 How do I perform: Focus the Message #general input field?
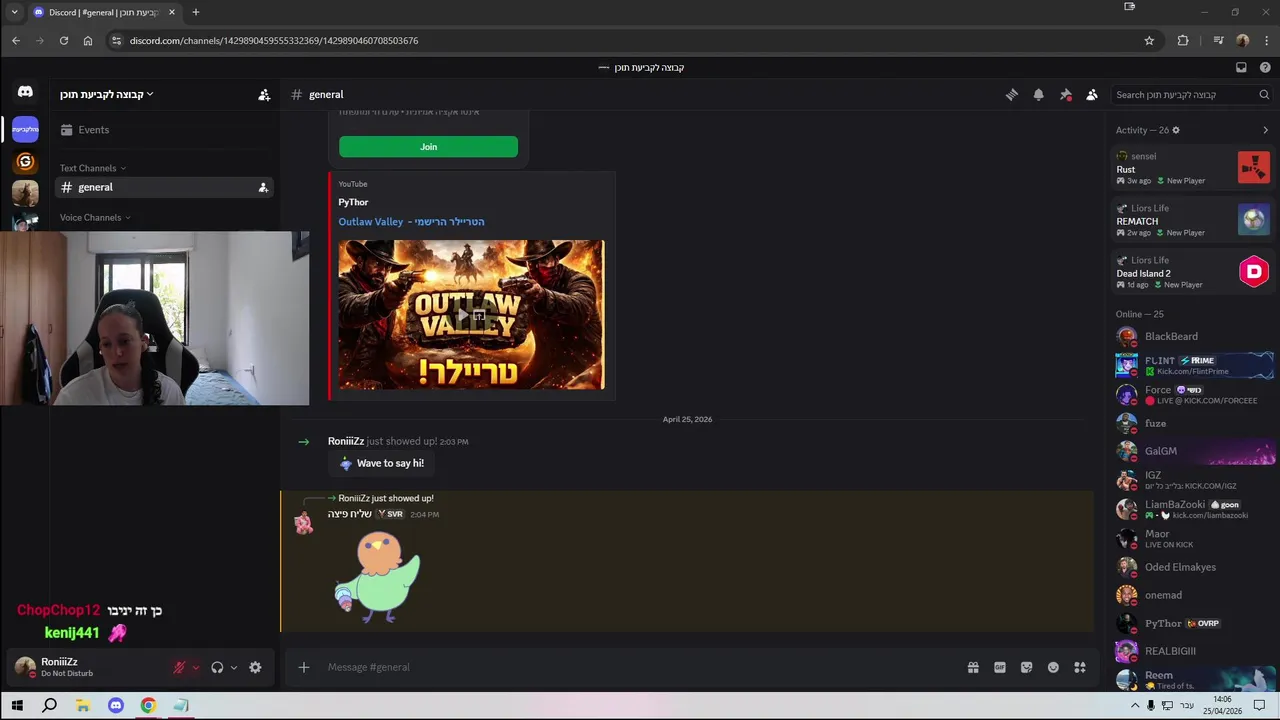pos(640,667)
